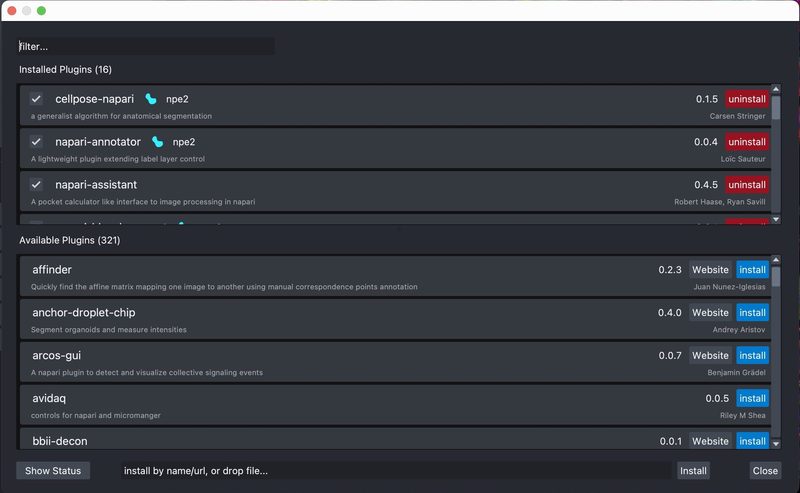Click the Installed Plugins (16) heading
Image resolution: width=800 pixels, height=493 pixels.
tap(65, 69)
